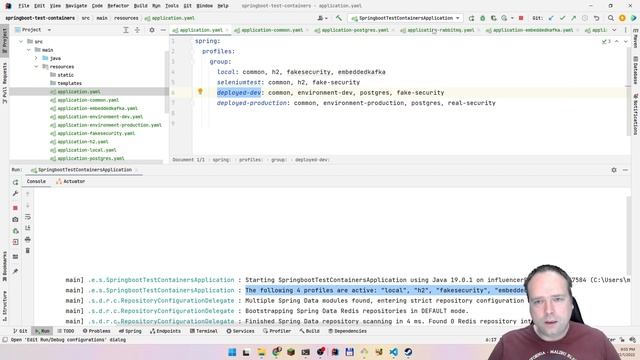The width and height of the screenshot is (640, 360).
Task: Open the Project view dropdown
Action: (x=33, y=30)
